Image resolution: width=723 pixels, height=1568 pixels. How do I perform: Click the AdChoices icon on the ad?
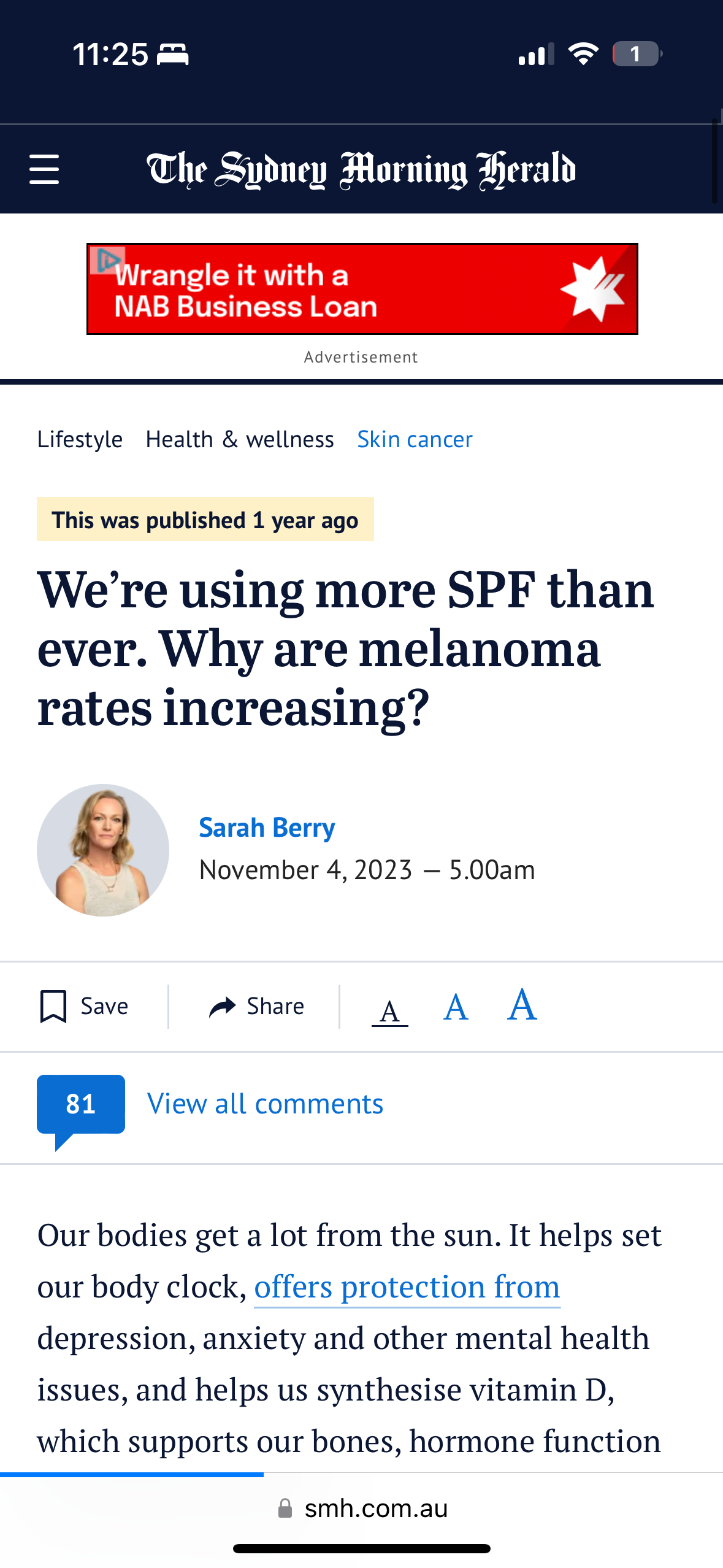click(x=108, y=260)
